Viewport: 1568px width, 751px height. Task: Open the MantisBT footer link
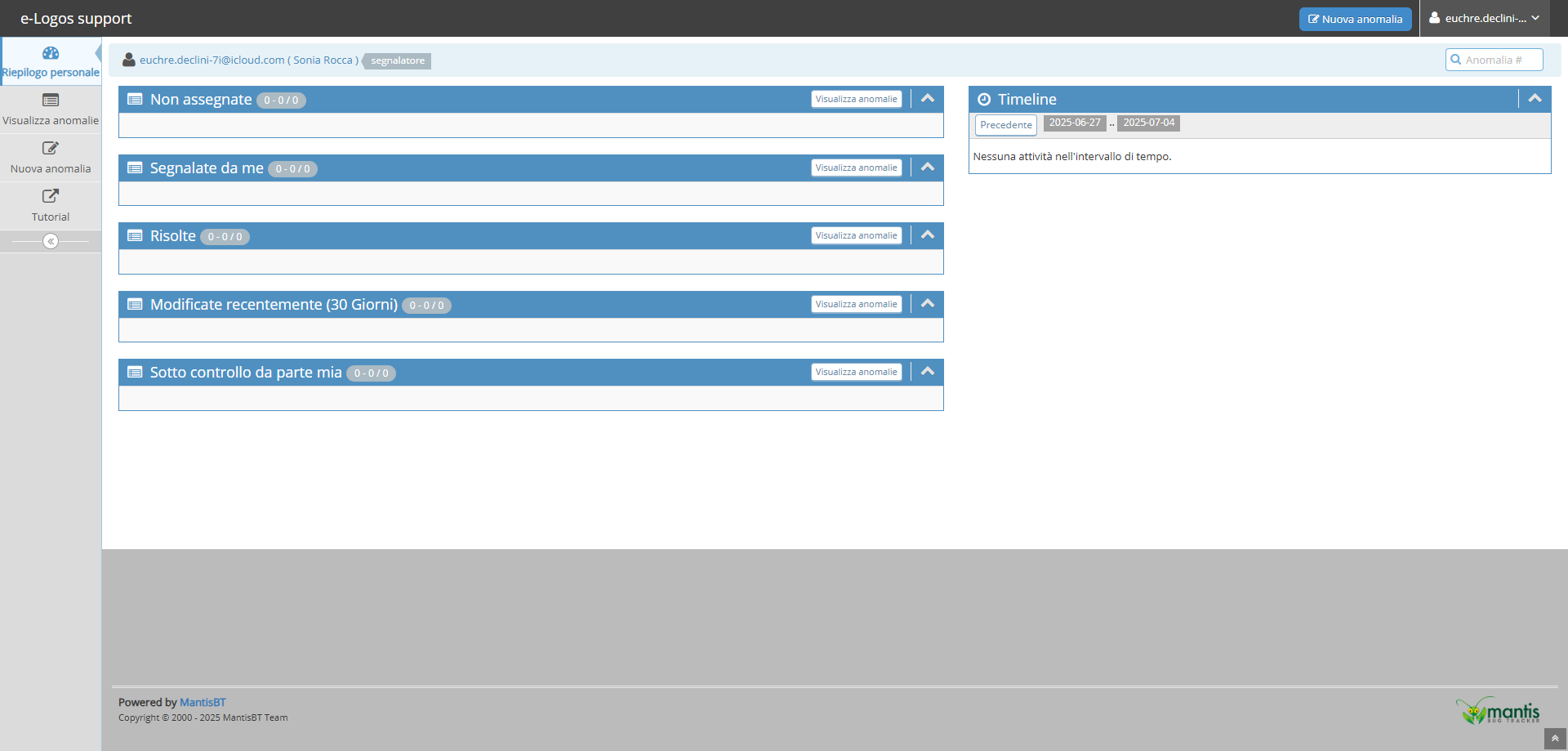coord(203,702)
